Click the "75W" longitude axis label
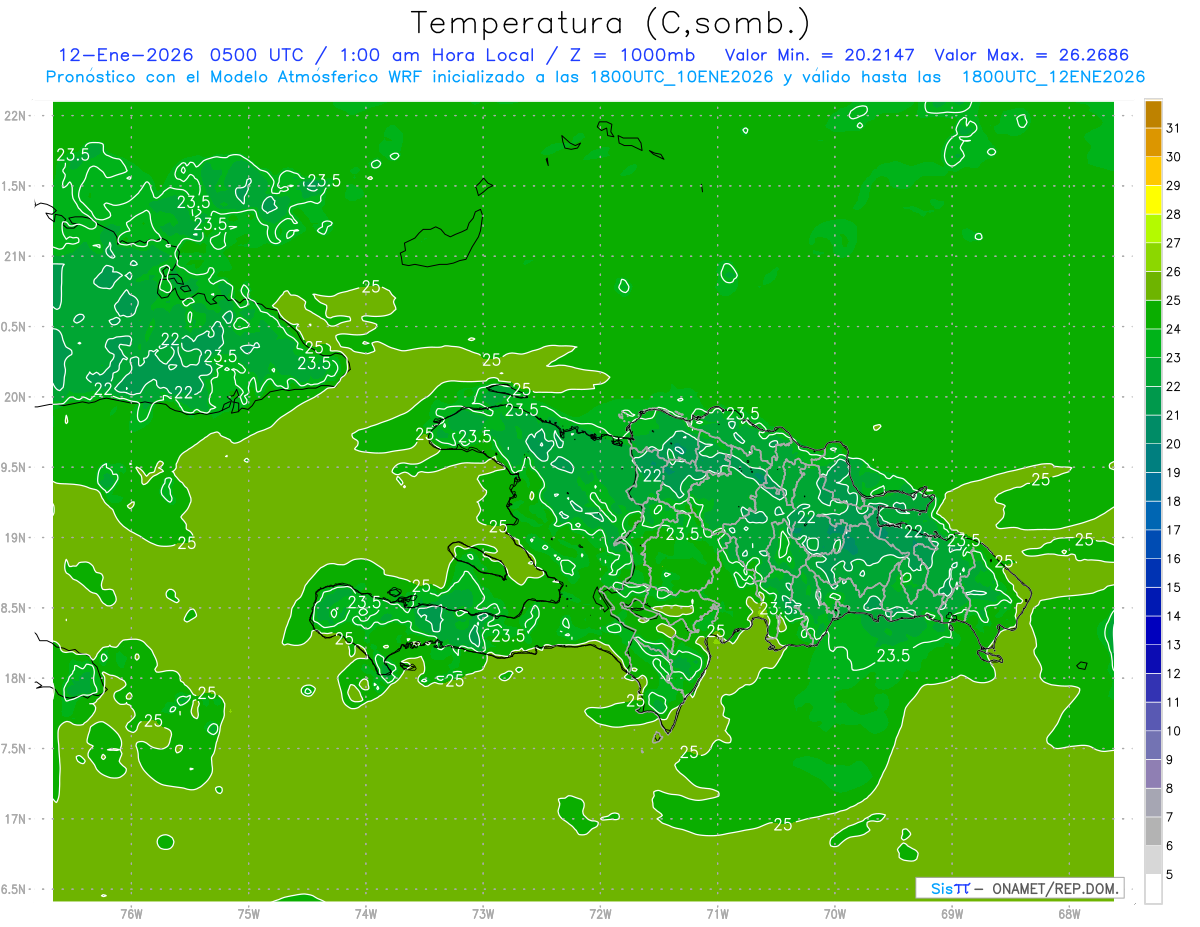 248,913
